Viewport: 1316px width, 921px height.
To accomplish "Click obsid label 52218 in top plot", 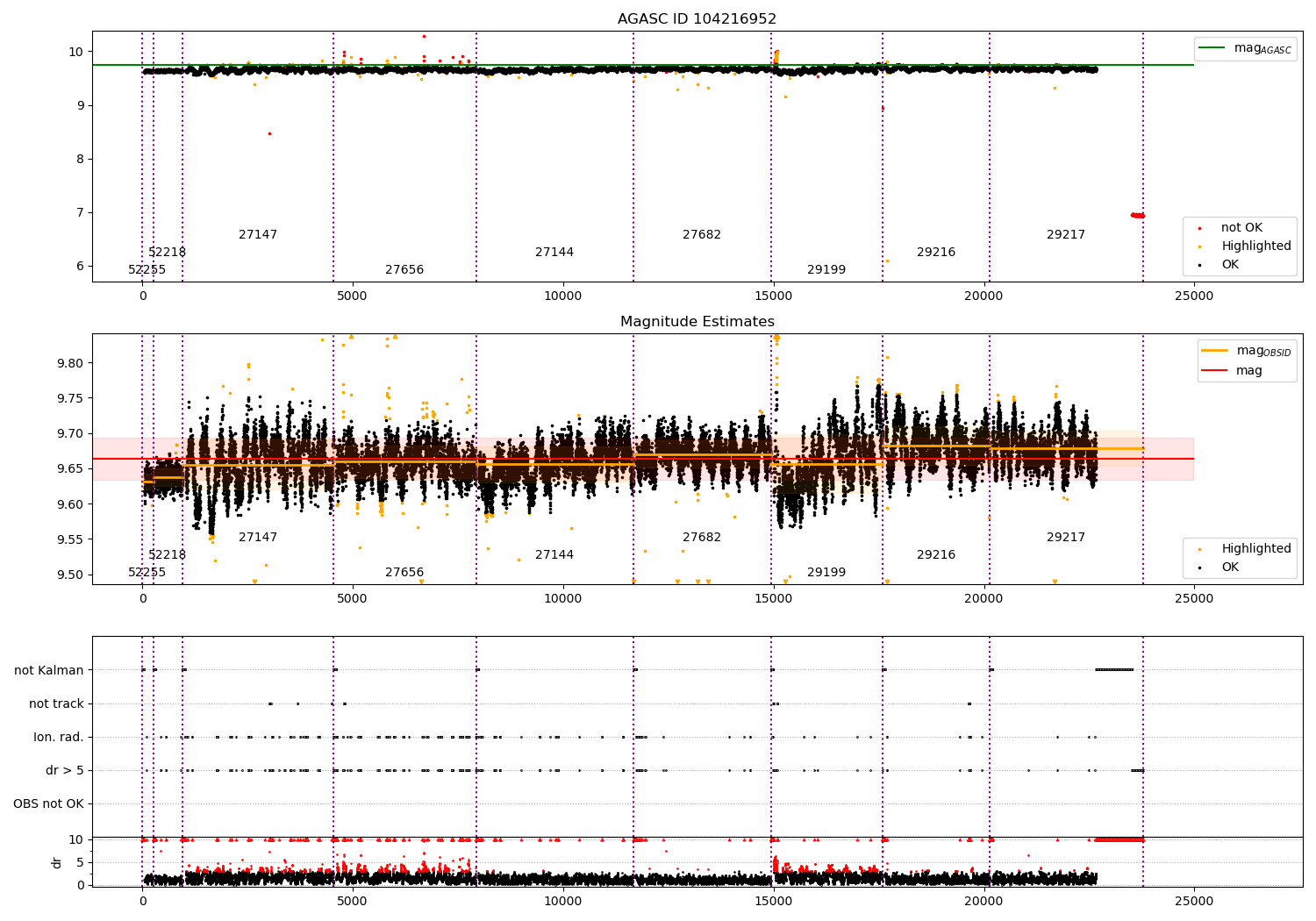I will point(167,253).
